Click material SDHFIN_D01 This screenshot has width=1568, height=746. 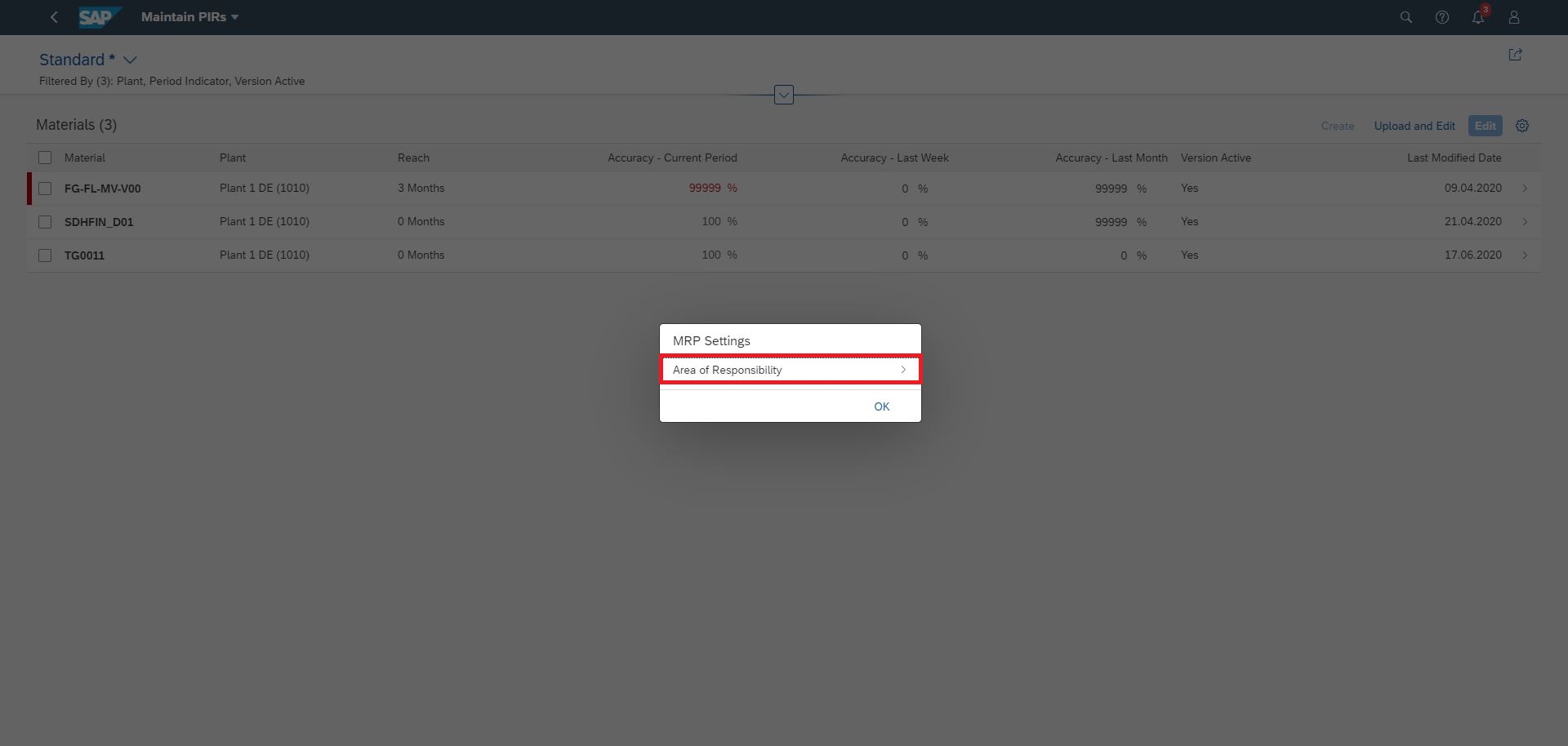[x=99, y=222]
